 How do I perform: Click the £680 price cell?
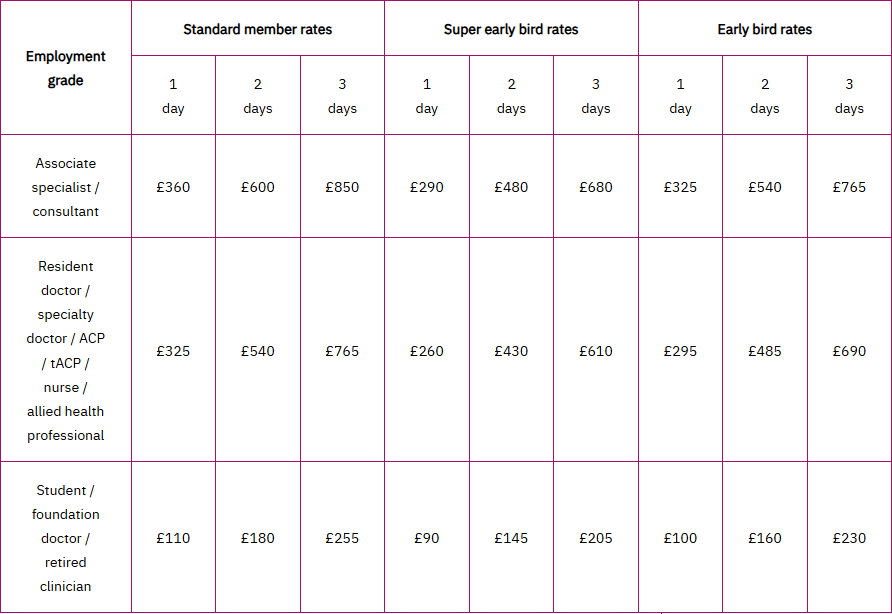[596, 187]
